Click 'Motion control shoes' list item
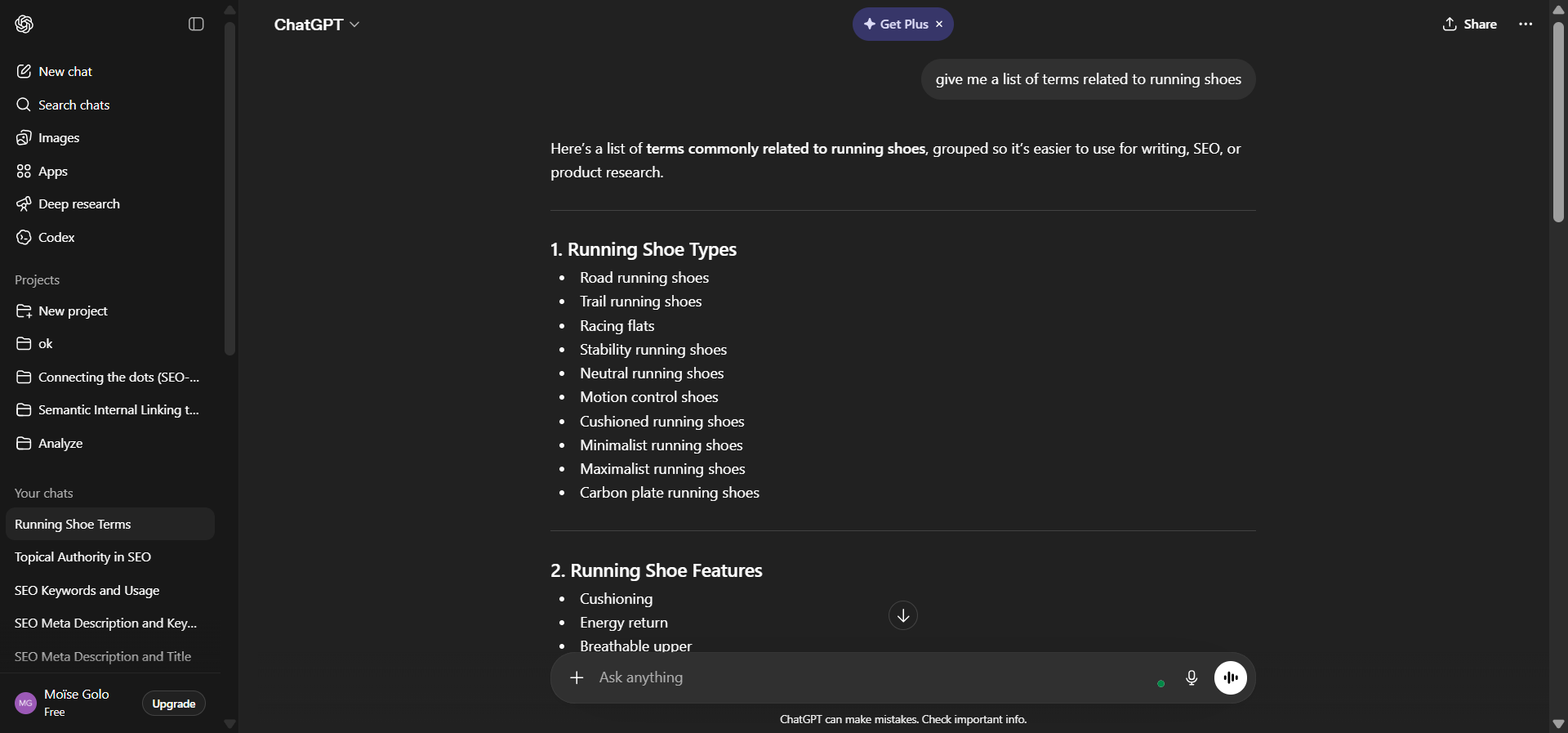Screen dimensions: 1568x733 pos(649,397)
